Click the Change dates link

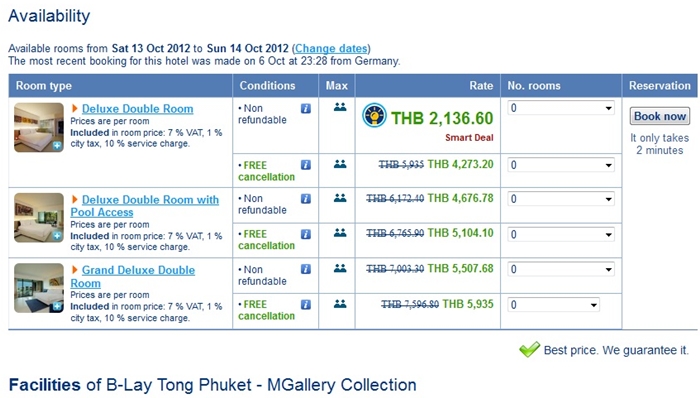331,48
